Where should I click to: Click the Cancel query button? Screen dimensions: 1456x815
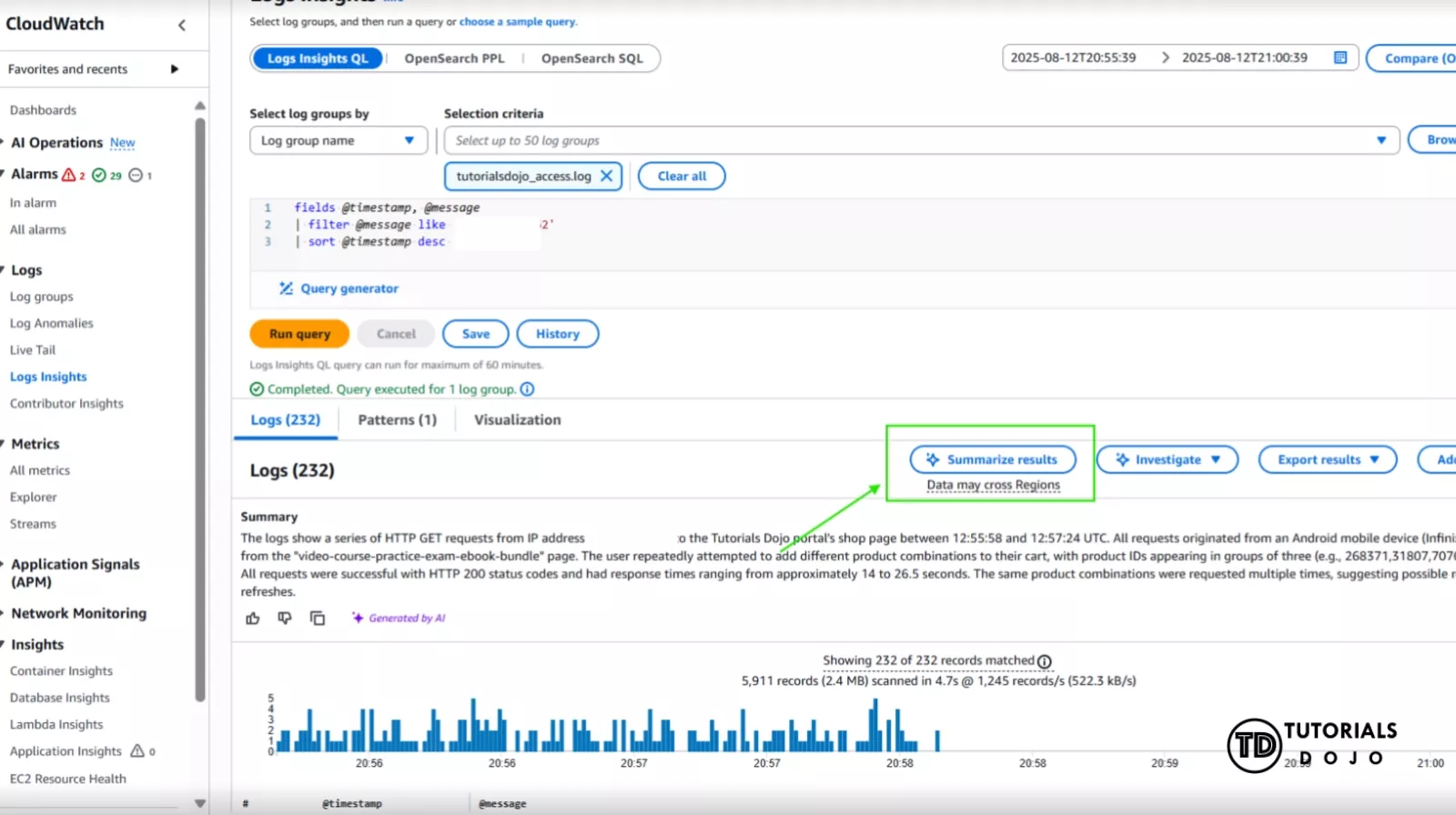(x=396, y=334)
